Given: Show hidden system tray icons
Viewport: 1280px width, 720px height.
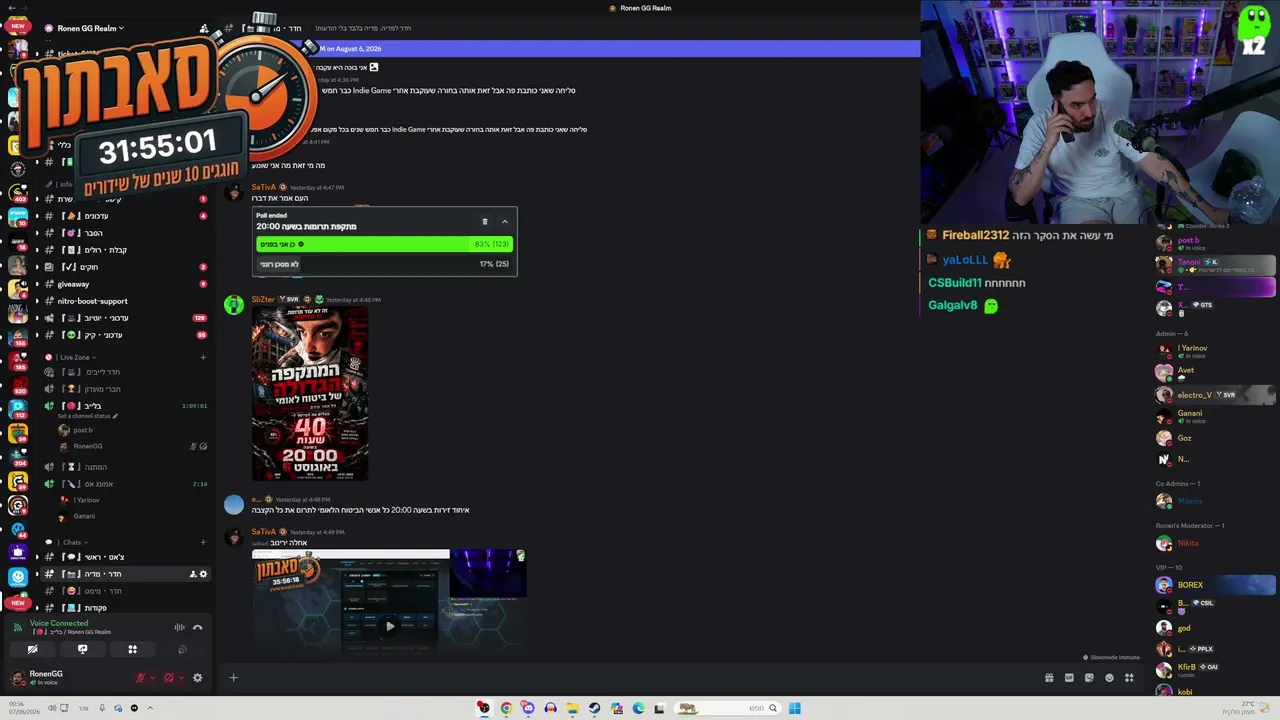Looking at the screenshot, I should [150, 708].
